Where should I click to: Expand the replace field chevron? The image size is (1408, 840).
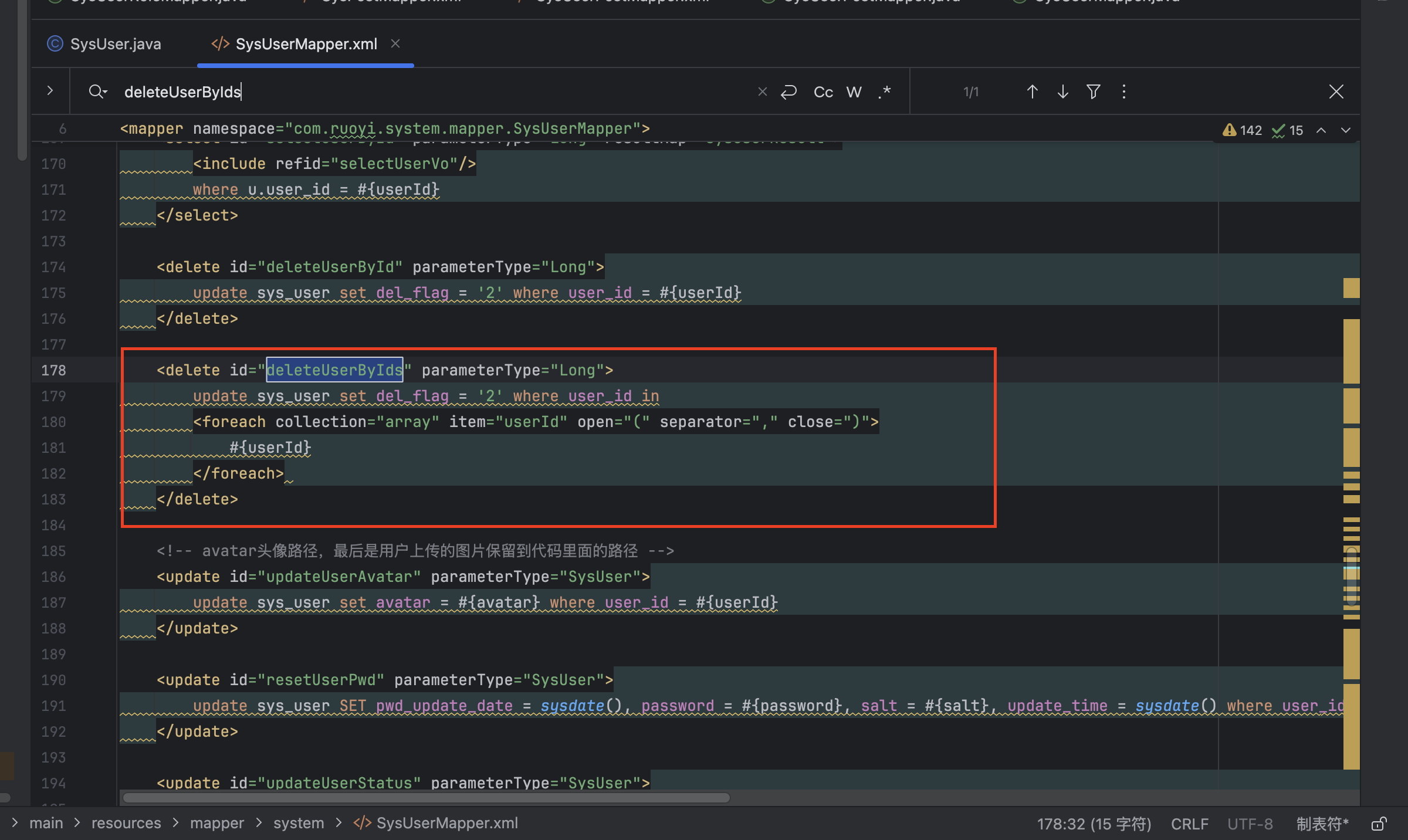click(50, 91)
